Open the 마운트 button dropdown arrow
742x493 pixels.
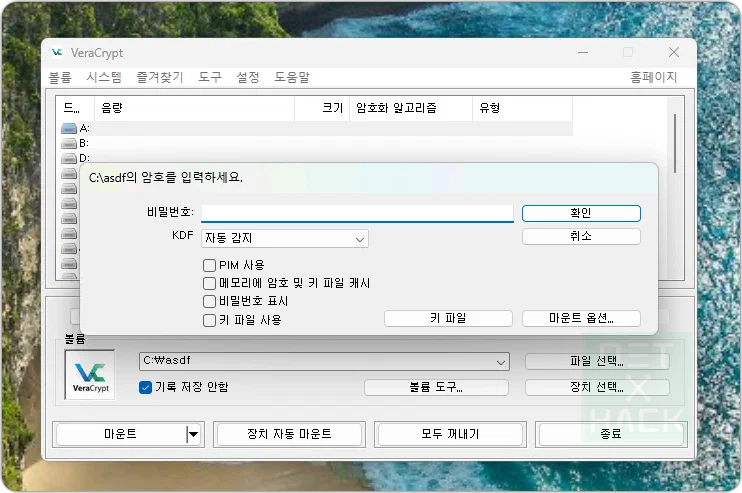(x=193, y=434)
